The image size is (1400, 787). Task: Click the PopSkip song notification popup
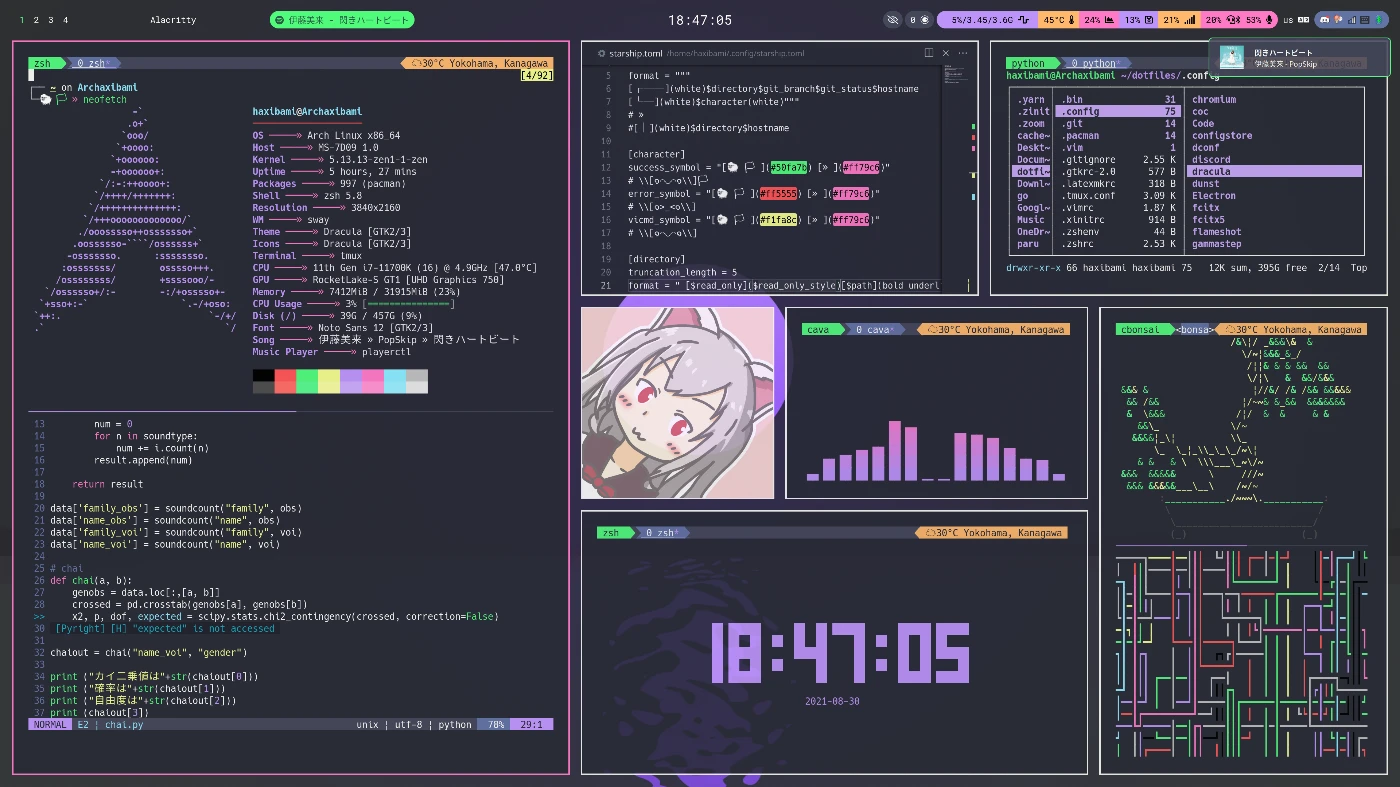pos(1300,55)
